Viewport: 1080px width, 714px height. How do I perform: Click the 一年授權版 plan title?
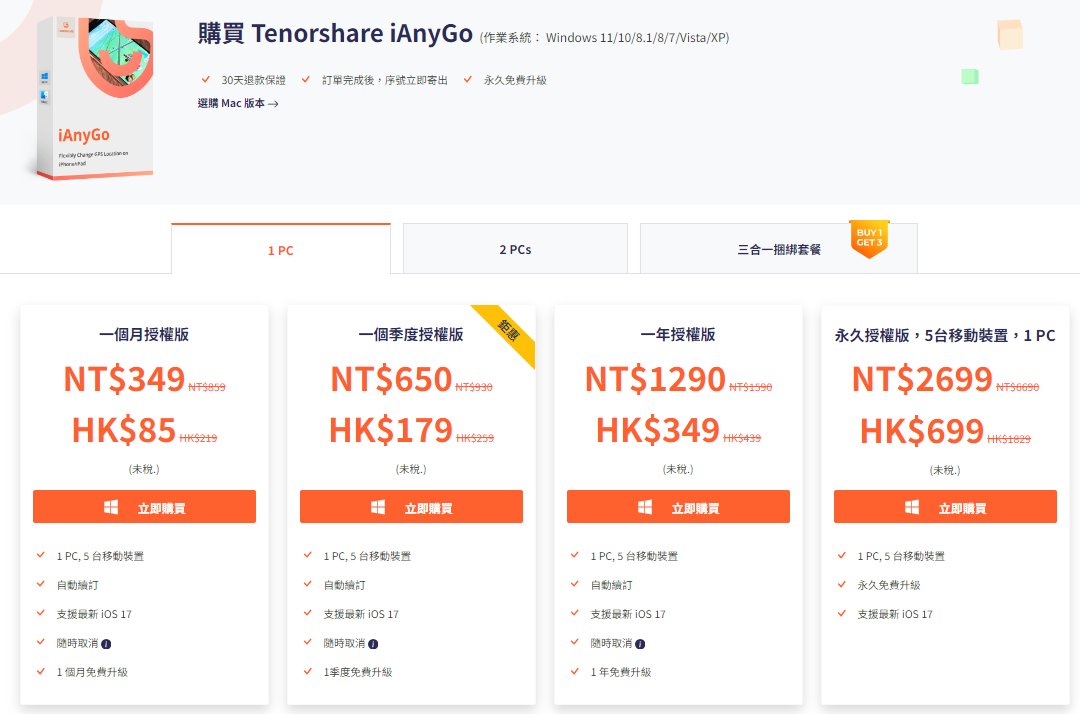click(x=678, y=335)
